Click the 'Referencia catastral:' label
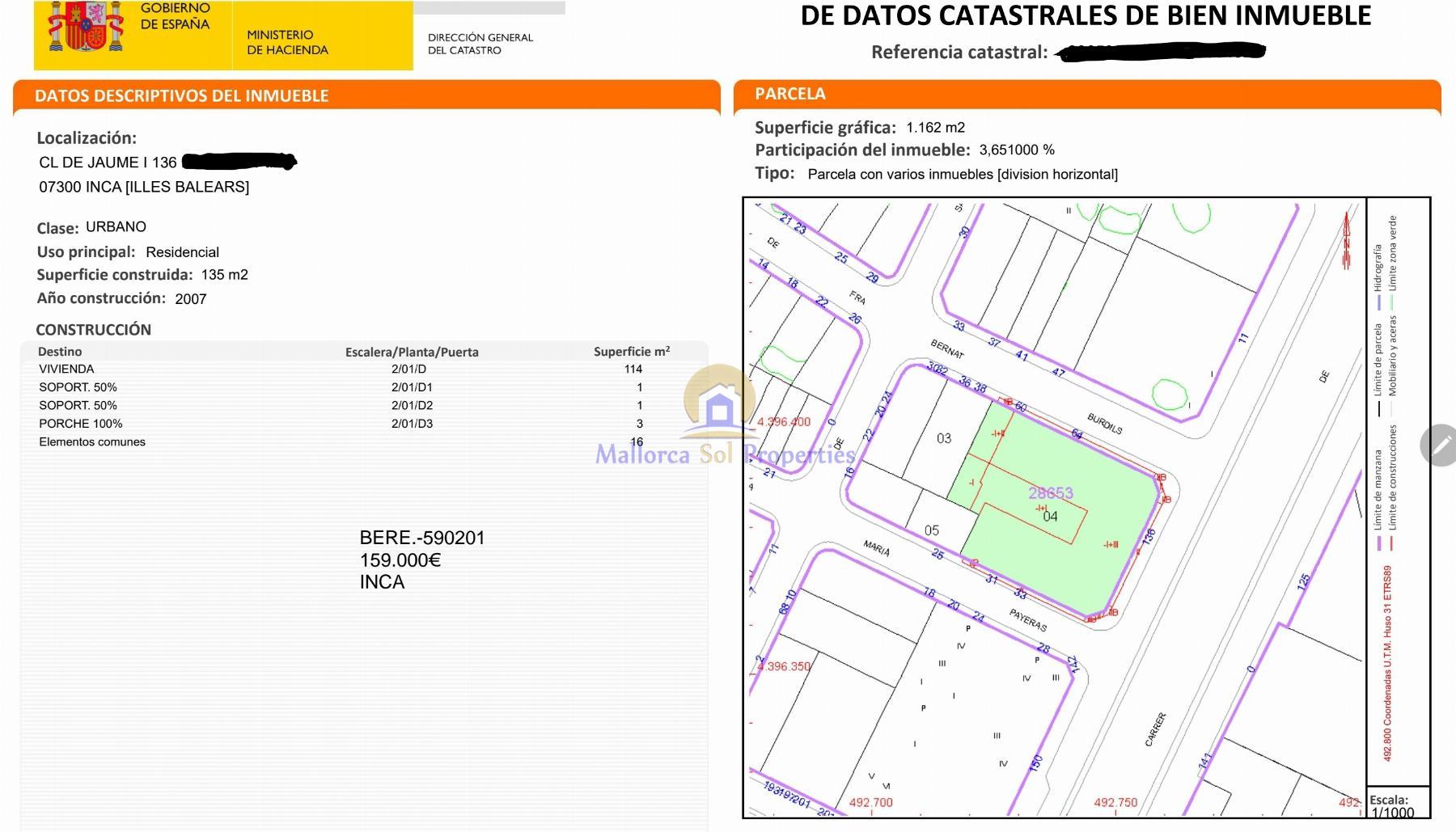The height and width of the screenshot is (832, 1456). point(959,53)
